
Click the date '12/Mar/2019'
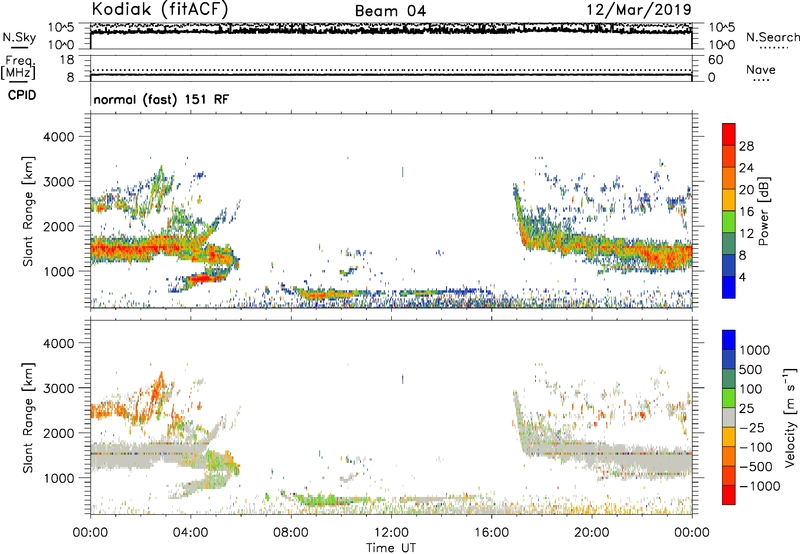point(639,10)
